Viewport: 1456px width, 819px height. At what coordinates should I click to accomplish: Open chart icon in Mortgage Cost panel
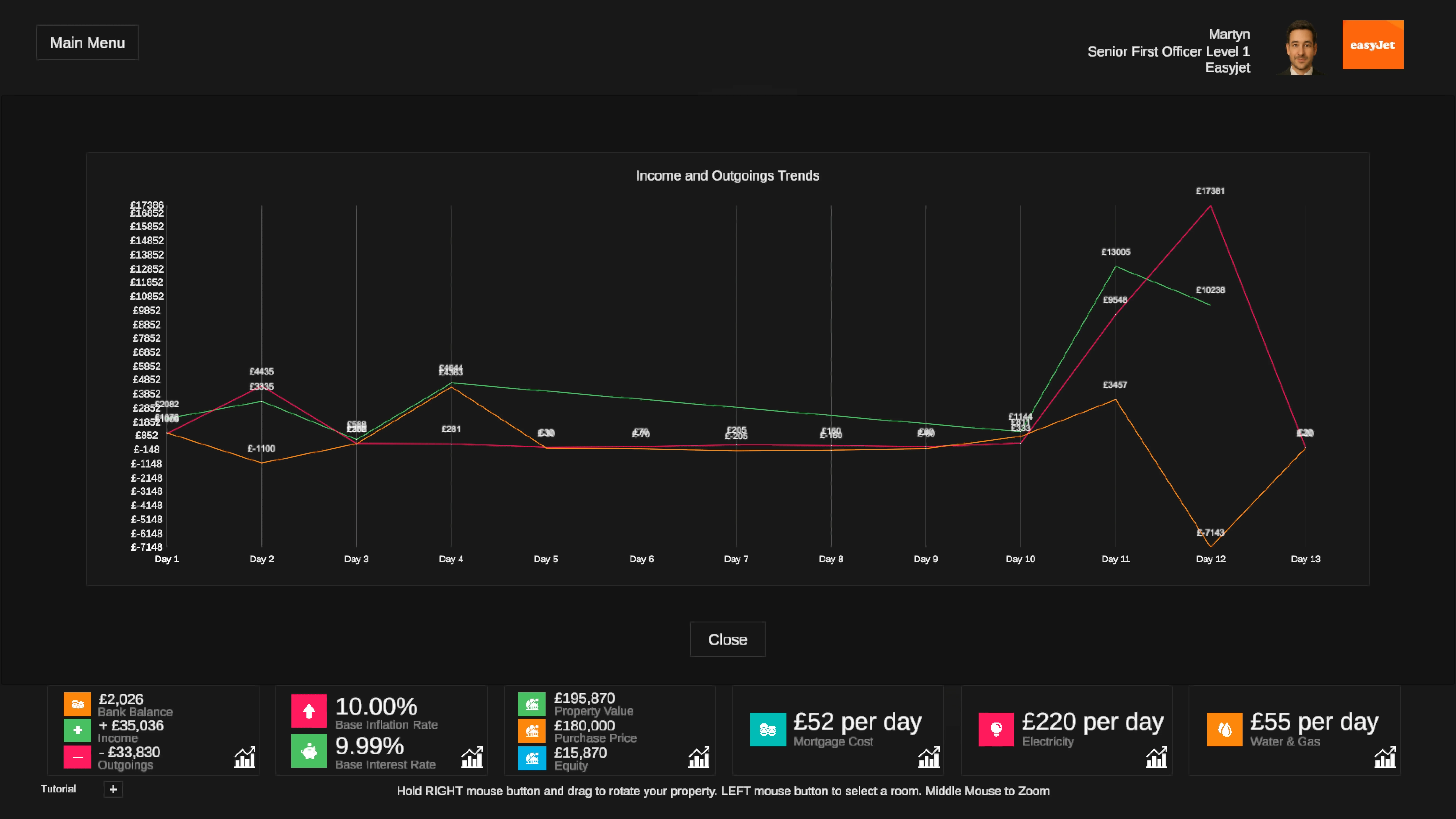click(x=929, y=757)
